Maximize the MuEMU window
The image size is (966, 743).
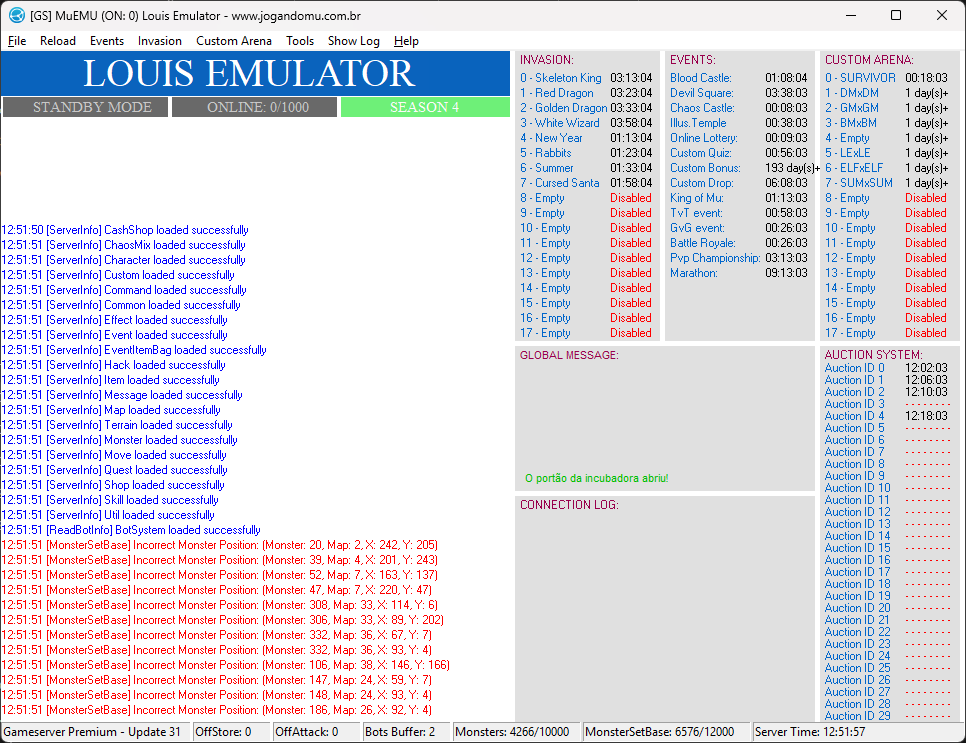pyautogui.click(x=896, y=15)
